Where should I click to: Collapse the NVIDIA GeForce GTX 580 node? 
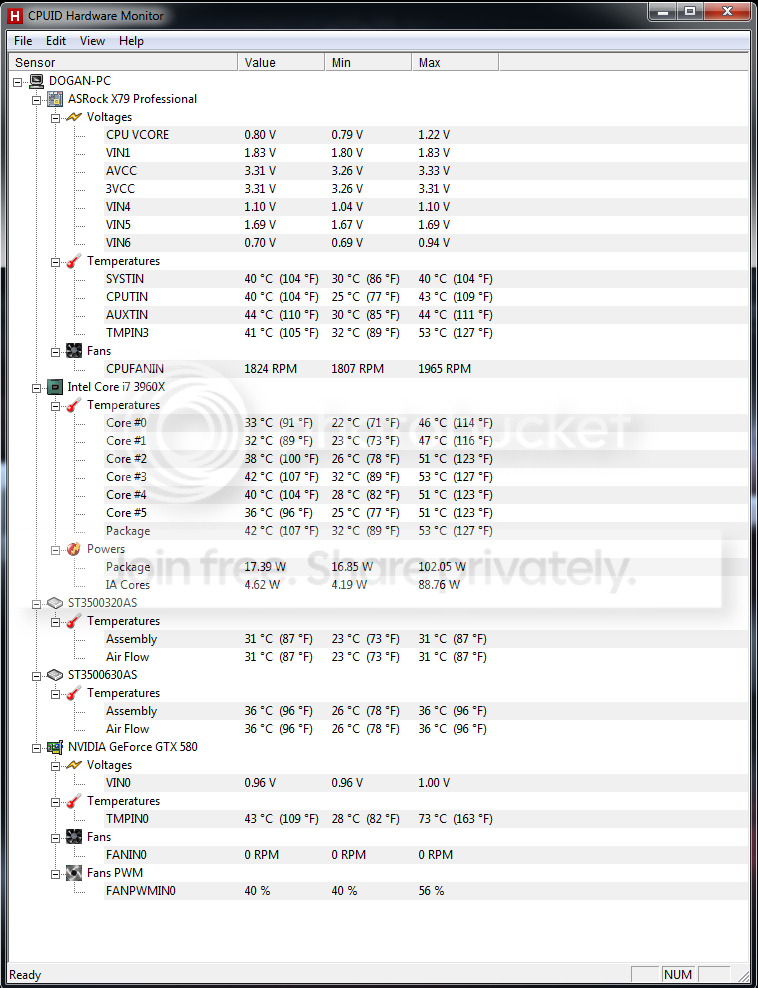click(x=37, y=747)
